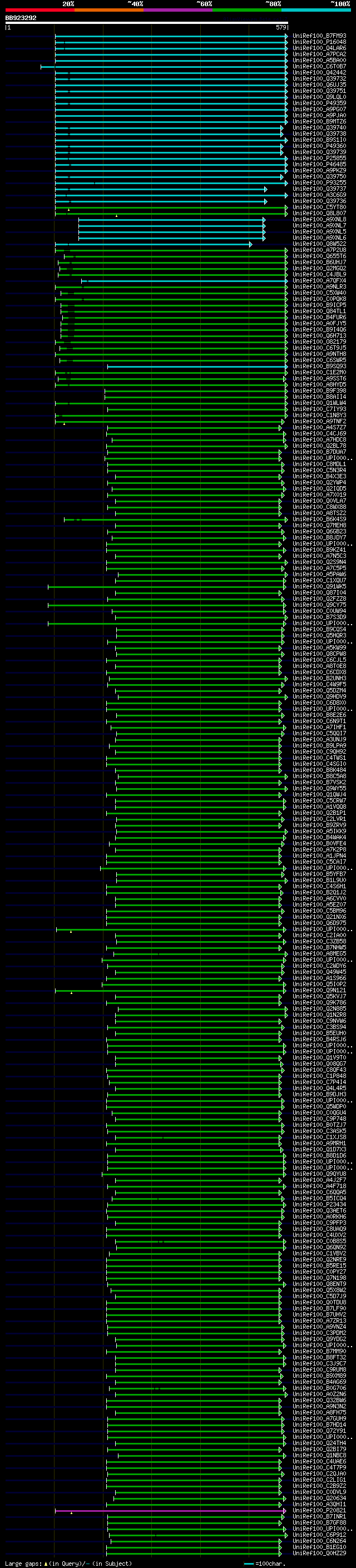Open hit UniRef100_Q42442
Viewport: 356px width, 1568px height.
319,72
